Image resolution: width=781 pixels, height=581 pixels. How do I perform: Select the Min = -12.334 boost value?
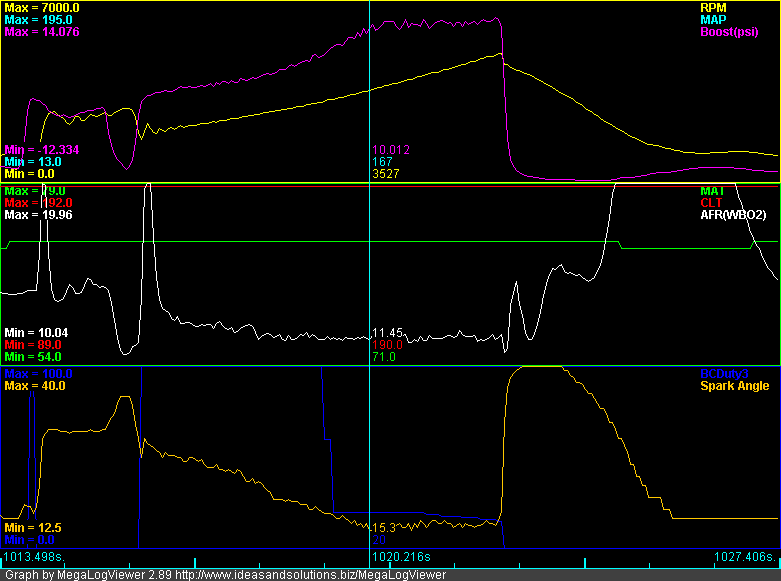[x=41, y=149]
